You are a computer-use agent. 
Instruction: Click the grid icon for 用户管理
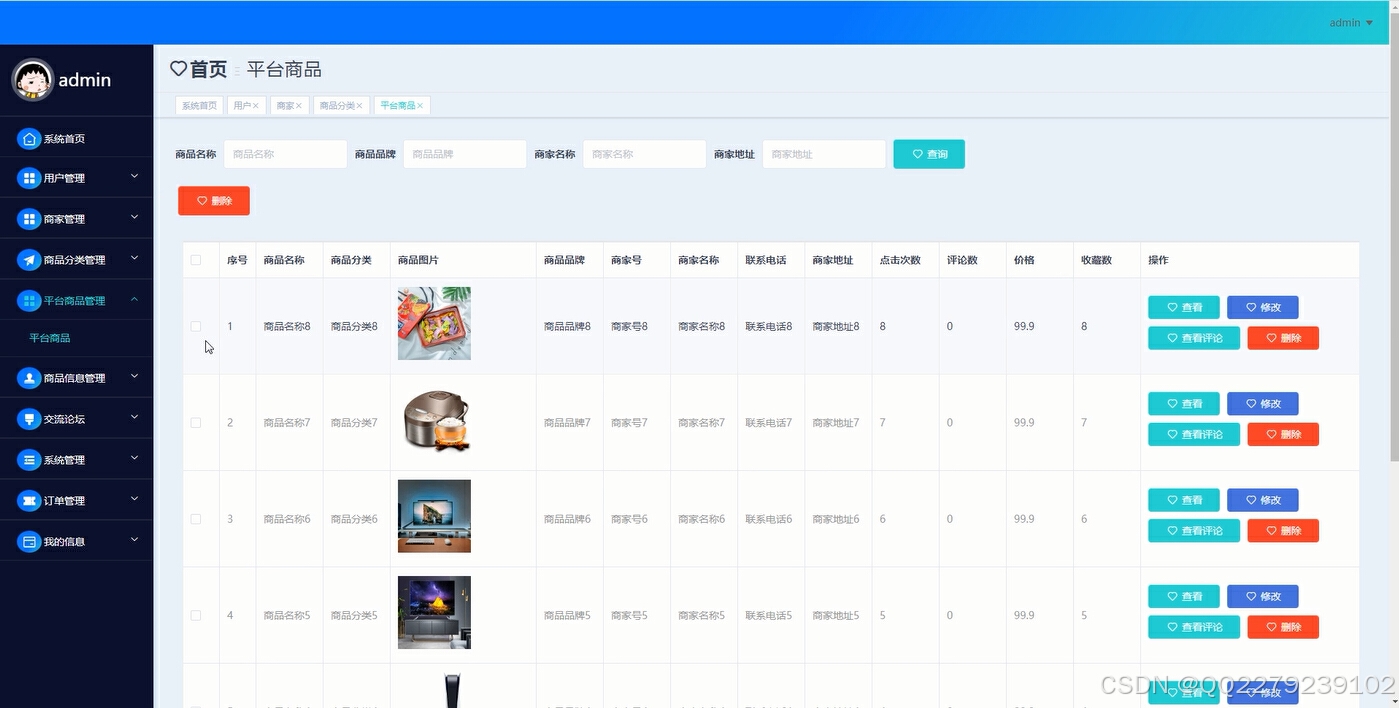(28, 177)
